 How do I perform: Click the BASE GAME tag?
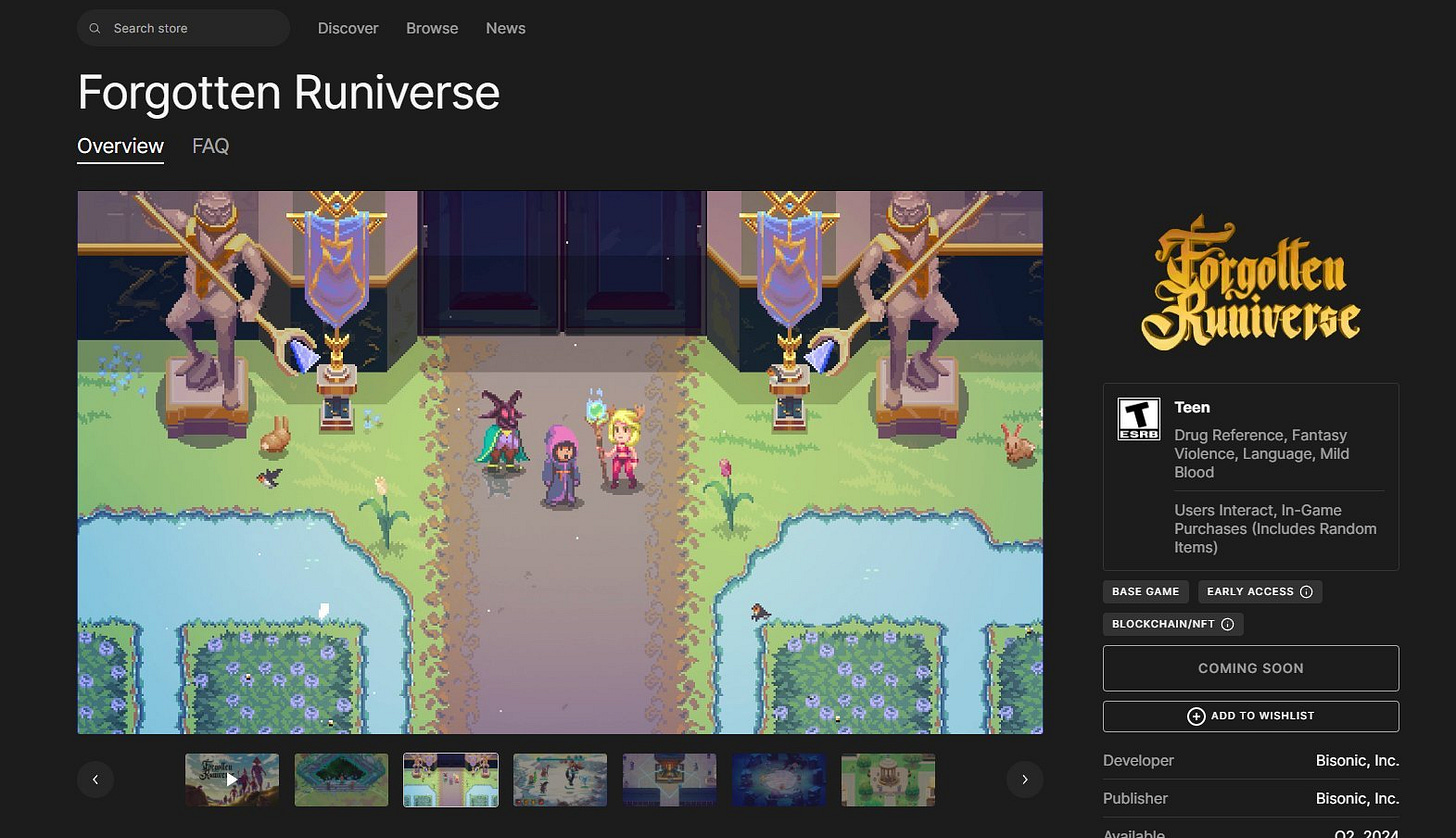coord(1146,591)
